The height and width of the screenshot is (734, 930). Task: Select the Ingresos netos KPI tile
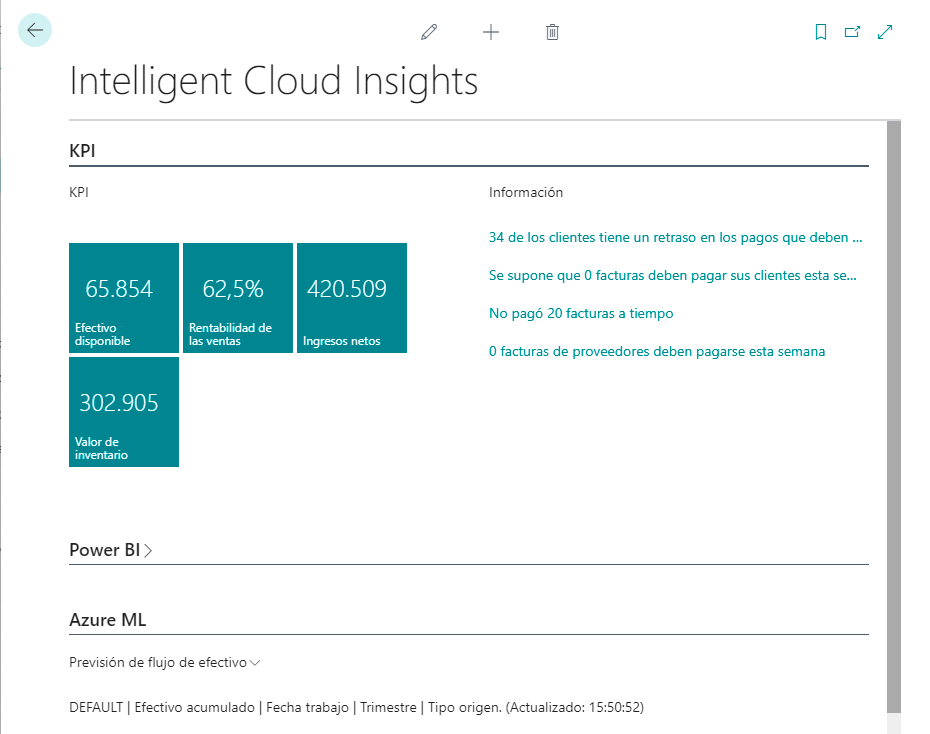click(x=352, y=298)
